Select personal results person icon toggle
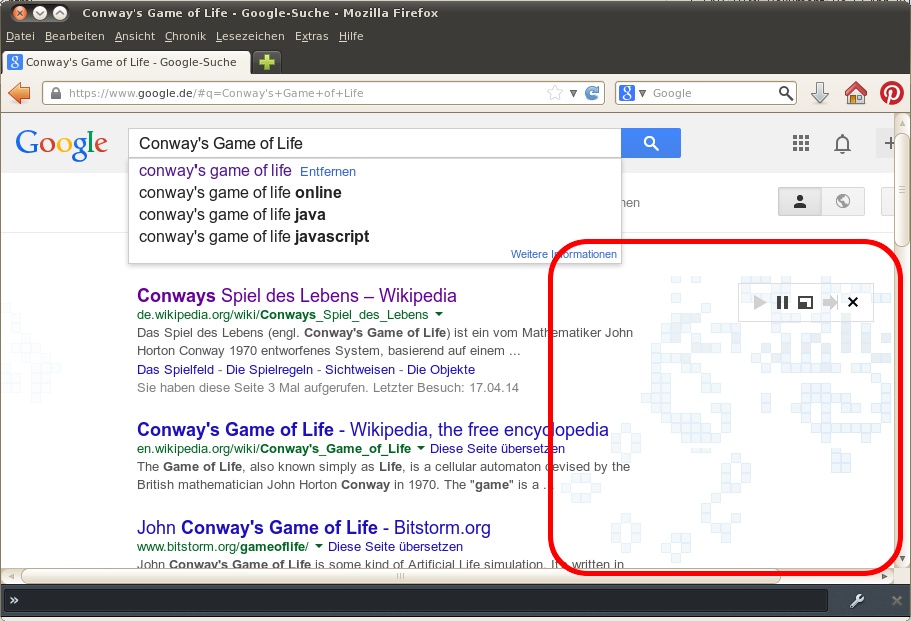This screenshot has width=911, height=621. pyautogui.click(x=799, y=202)
